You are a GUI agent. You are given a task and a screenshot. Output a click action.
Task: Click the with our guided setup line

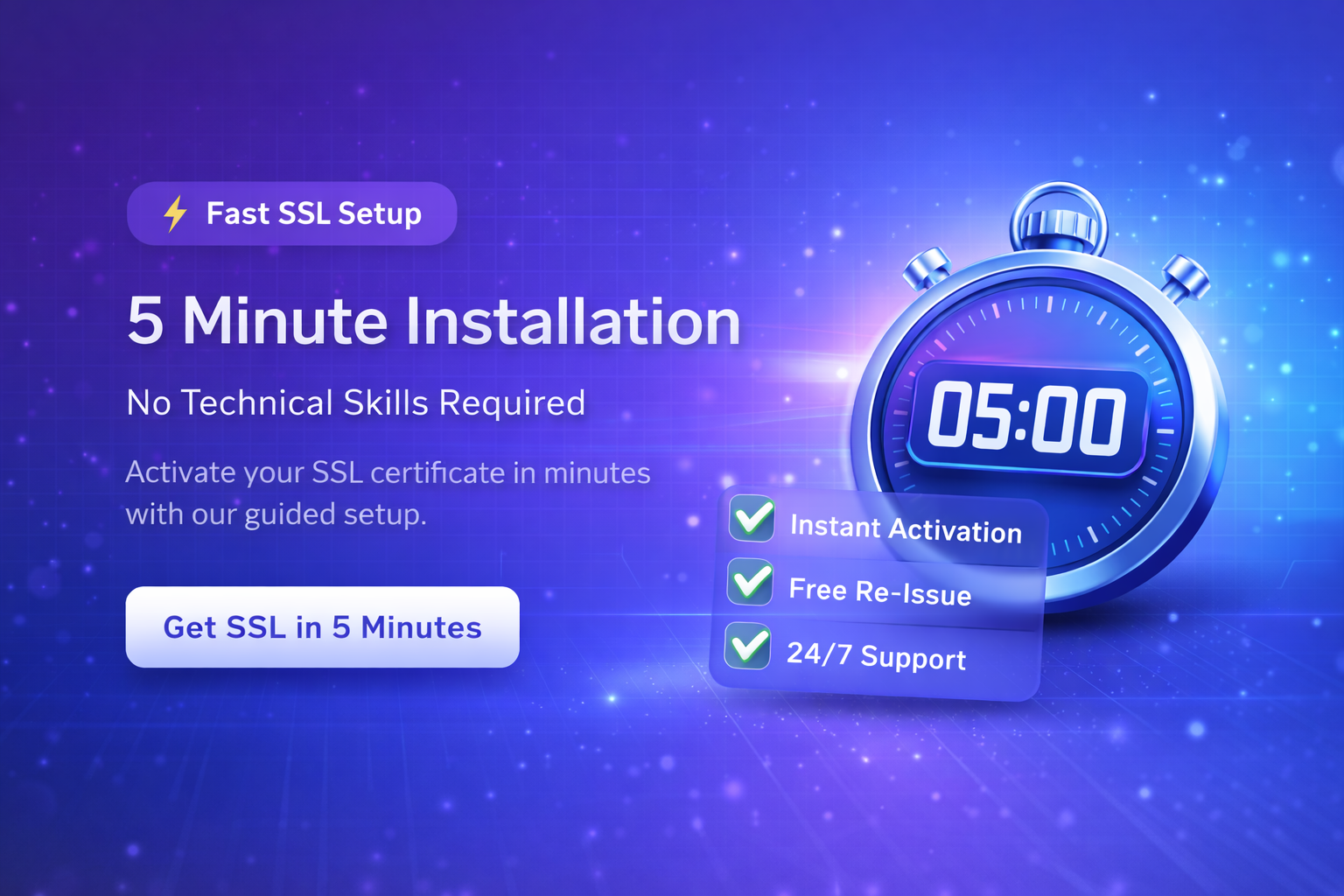(x=276, y=514)
